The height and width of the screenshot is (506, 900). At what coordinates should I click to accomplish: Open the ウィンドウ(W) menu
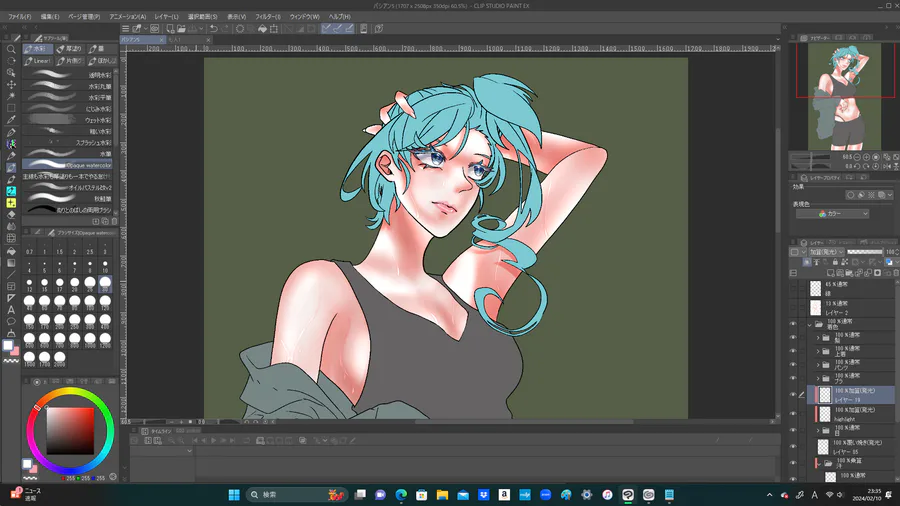click(305, 17)
